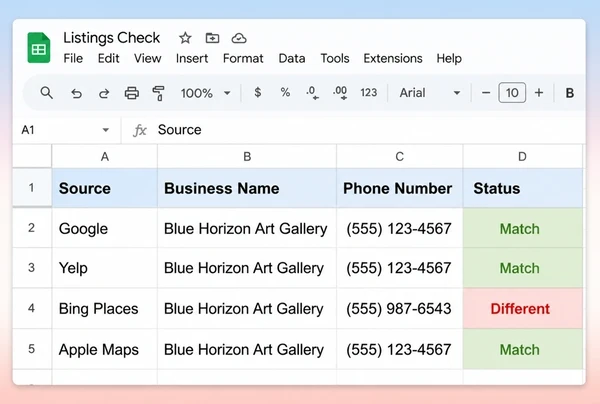
Task: Open more number formats 123
Action: [368, 93]
